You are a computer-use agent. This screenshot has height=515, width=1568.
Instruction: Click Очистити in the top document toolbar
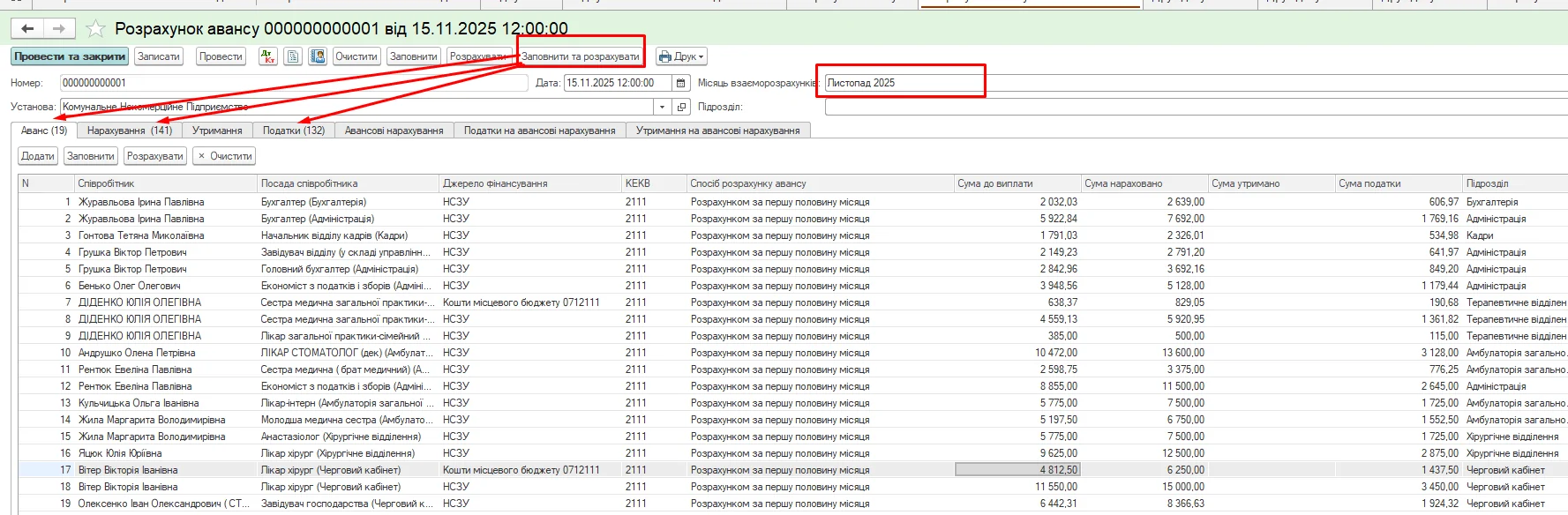356,56
